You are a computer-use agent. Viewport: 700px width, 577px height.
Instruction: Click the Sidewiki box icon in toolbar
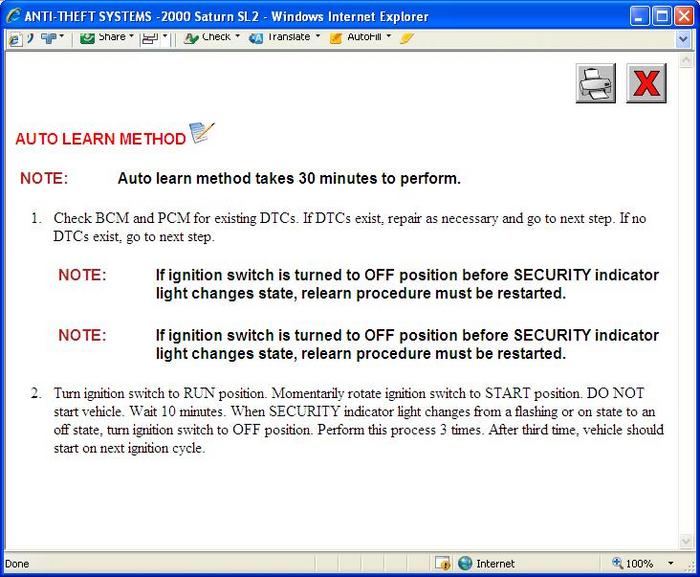(x=150, y=39)
